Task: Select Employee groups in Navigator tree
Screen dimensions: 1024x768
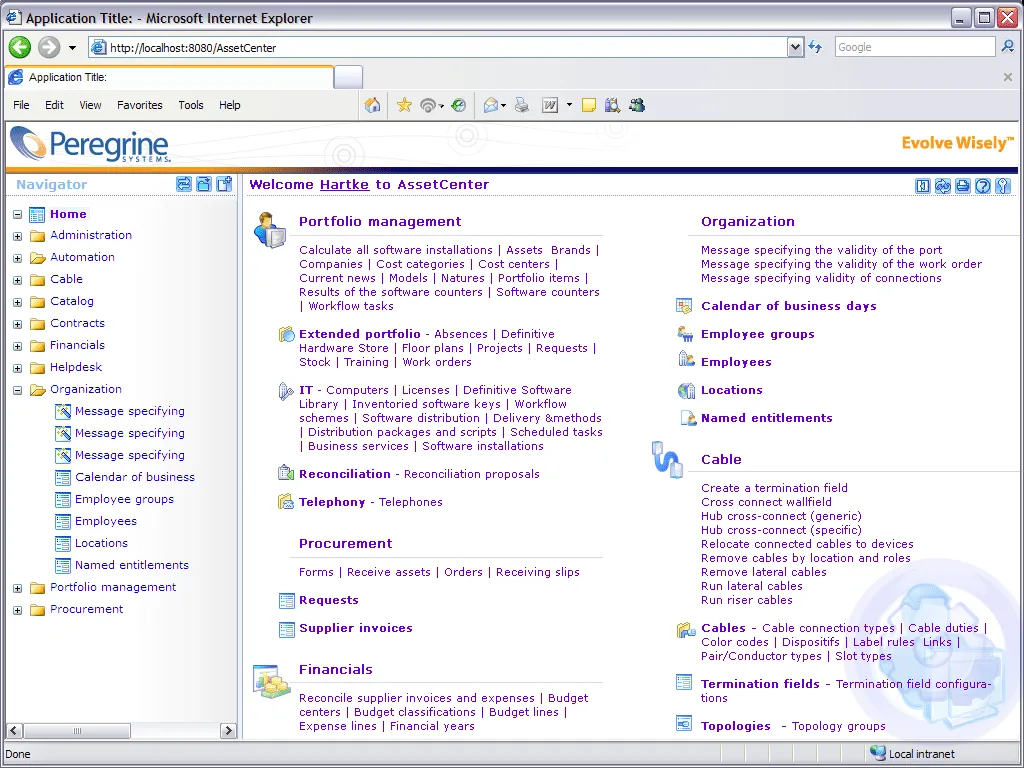Action: [124, 500]
